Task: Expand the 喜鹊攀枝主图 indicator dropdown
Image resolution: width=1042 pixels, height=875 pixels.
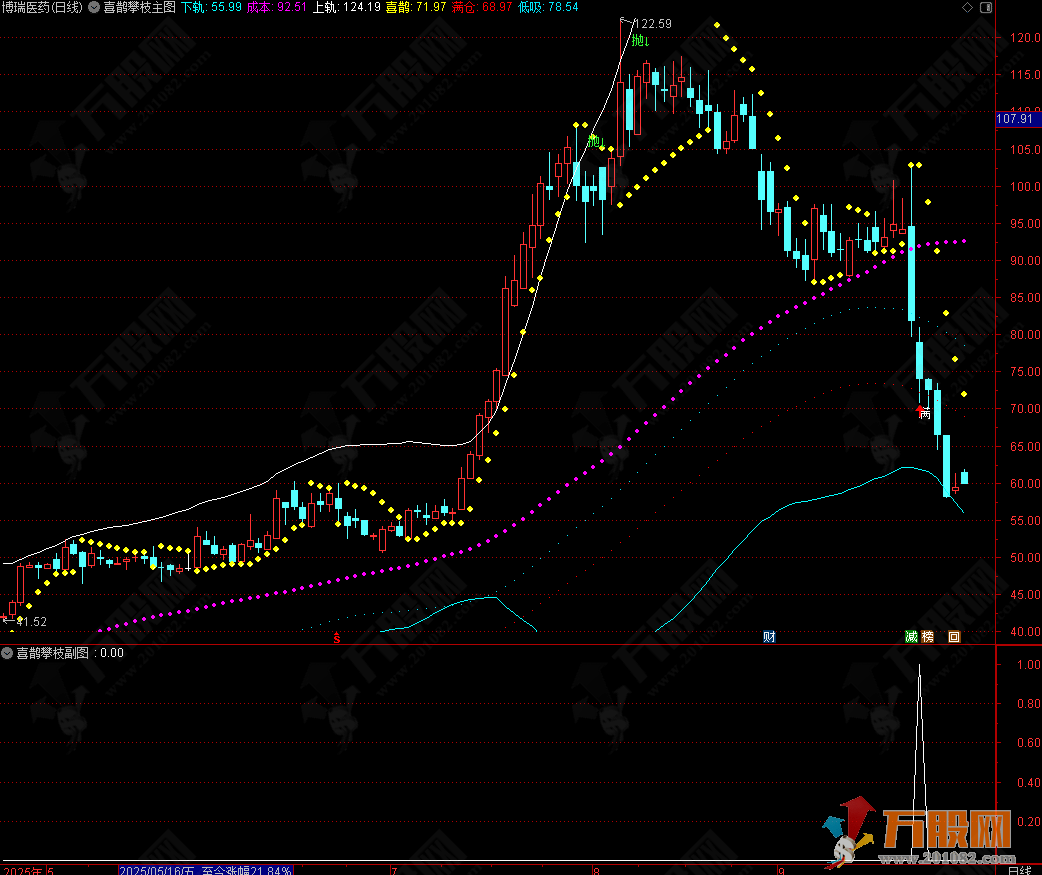Action: click(94, 7)
